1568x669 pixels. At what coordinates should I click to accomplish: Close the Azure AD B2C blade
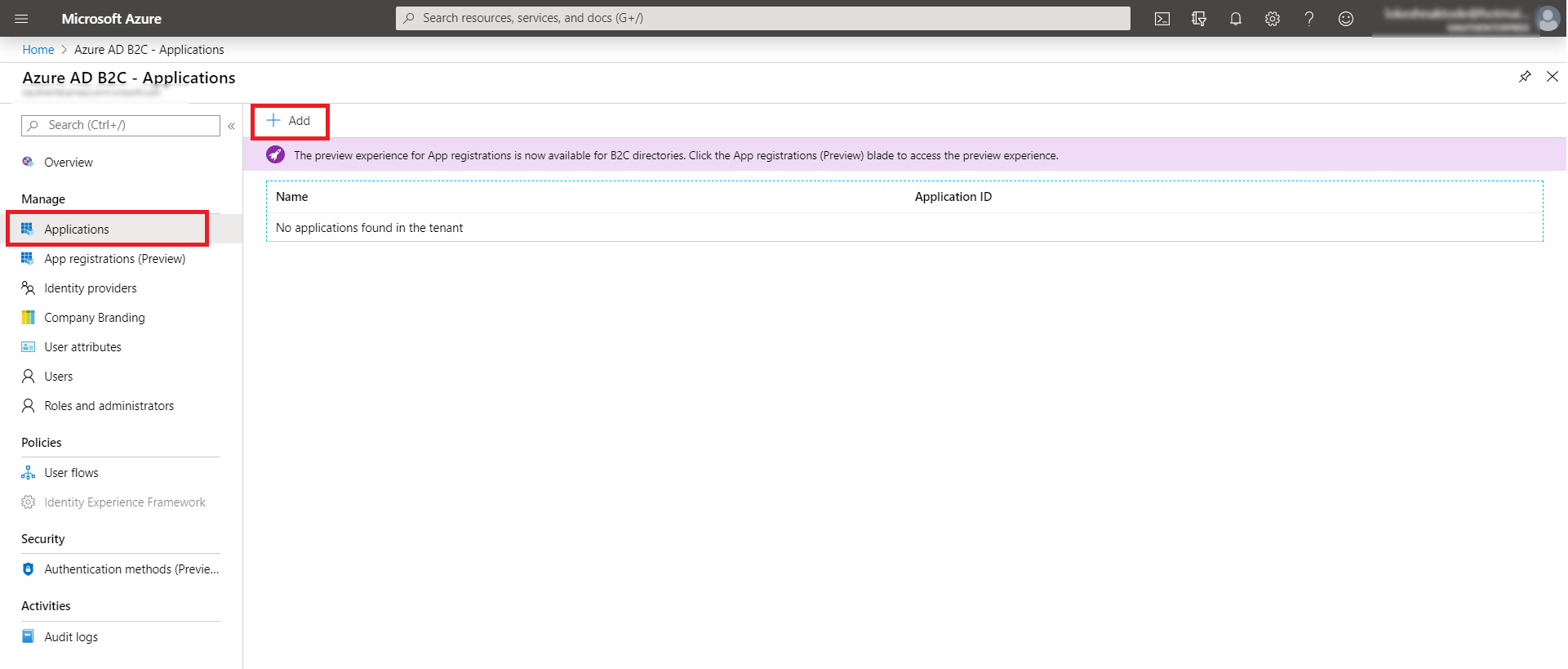point(1552,77)
